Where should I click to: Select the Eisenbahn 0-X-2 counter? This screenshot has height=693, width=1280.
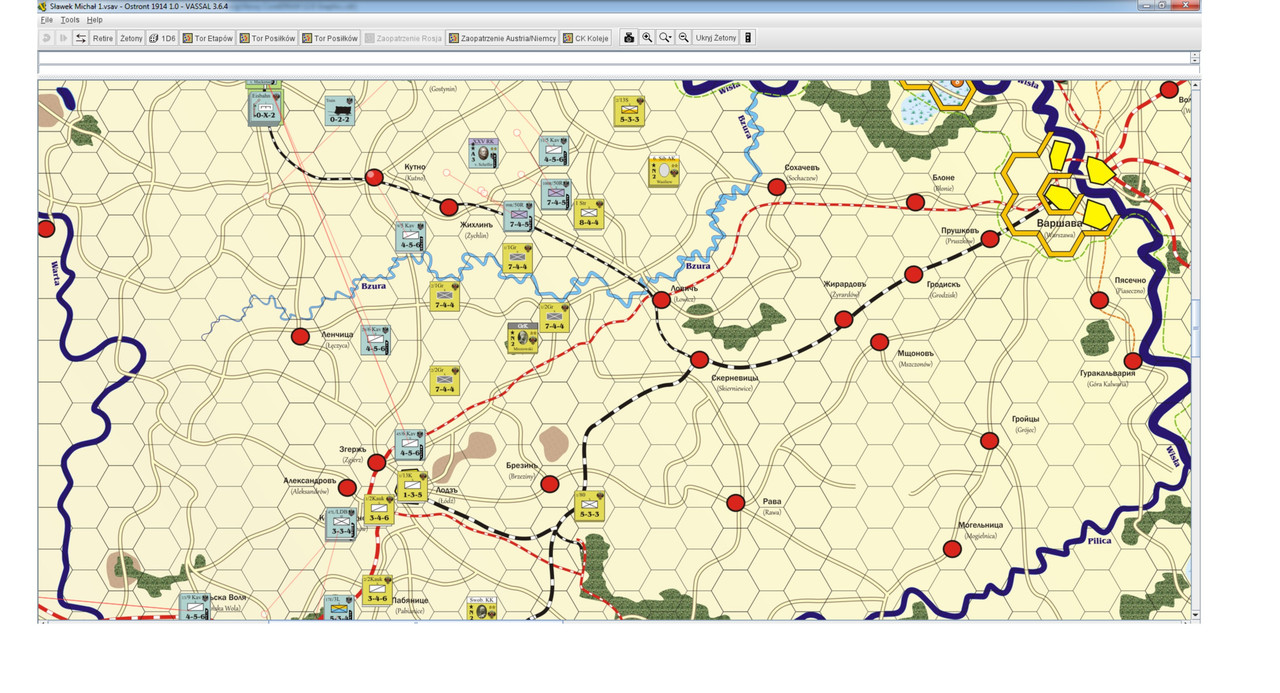pyautogui.click(x=265, y=108)
